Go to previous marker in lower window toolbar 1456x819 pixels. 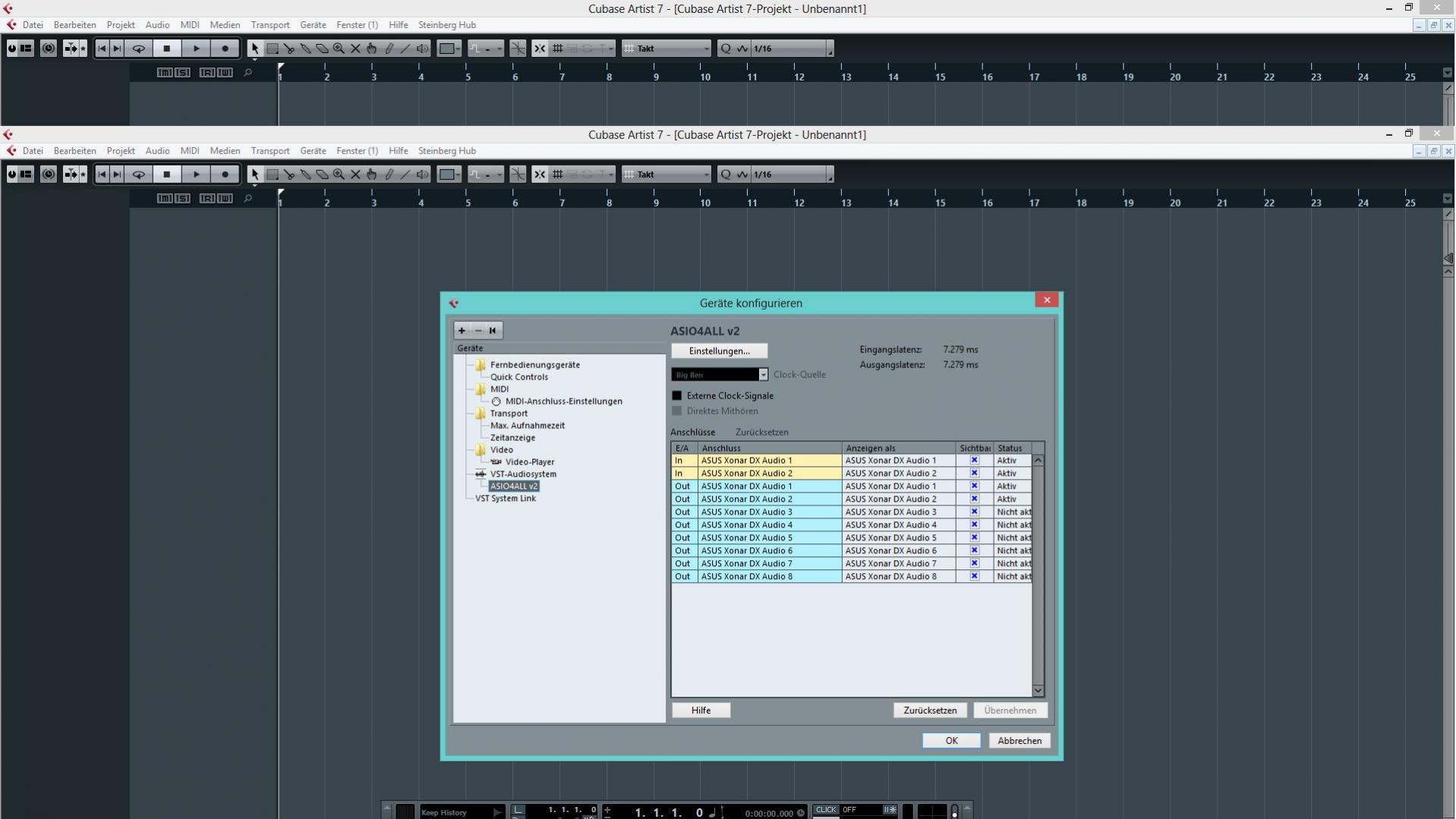click(102, 175)
